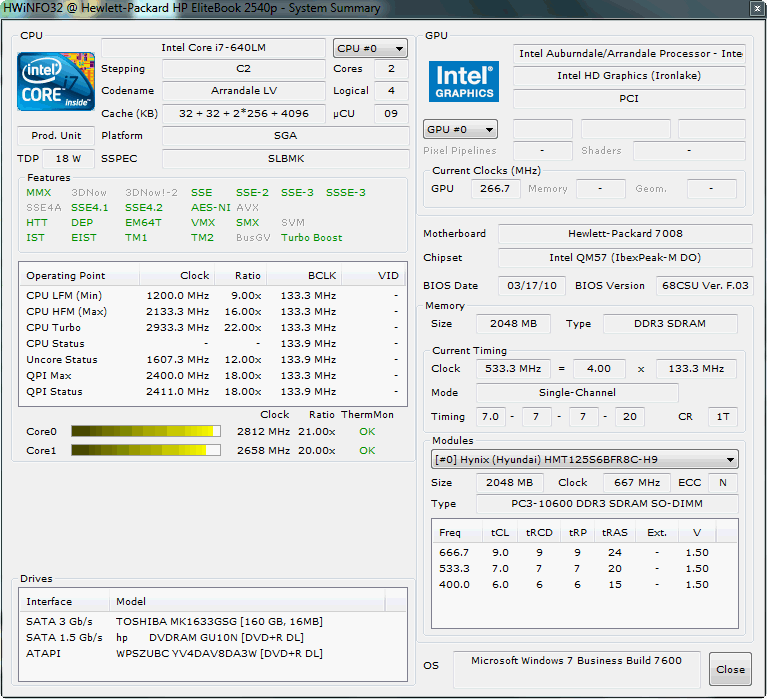Viewport: 767px width, 699px height.
Task: Select the Uncore Status row
Action: pyautogui.click(x=213, y=360)
